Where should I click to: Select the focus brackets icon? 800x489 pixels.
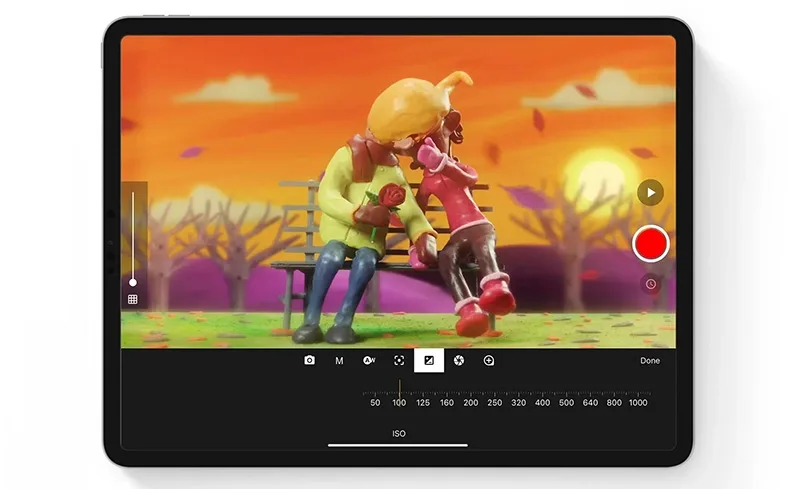click(x=399, y=360)
